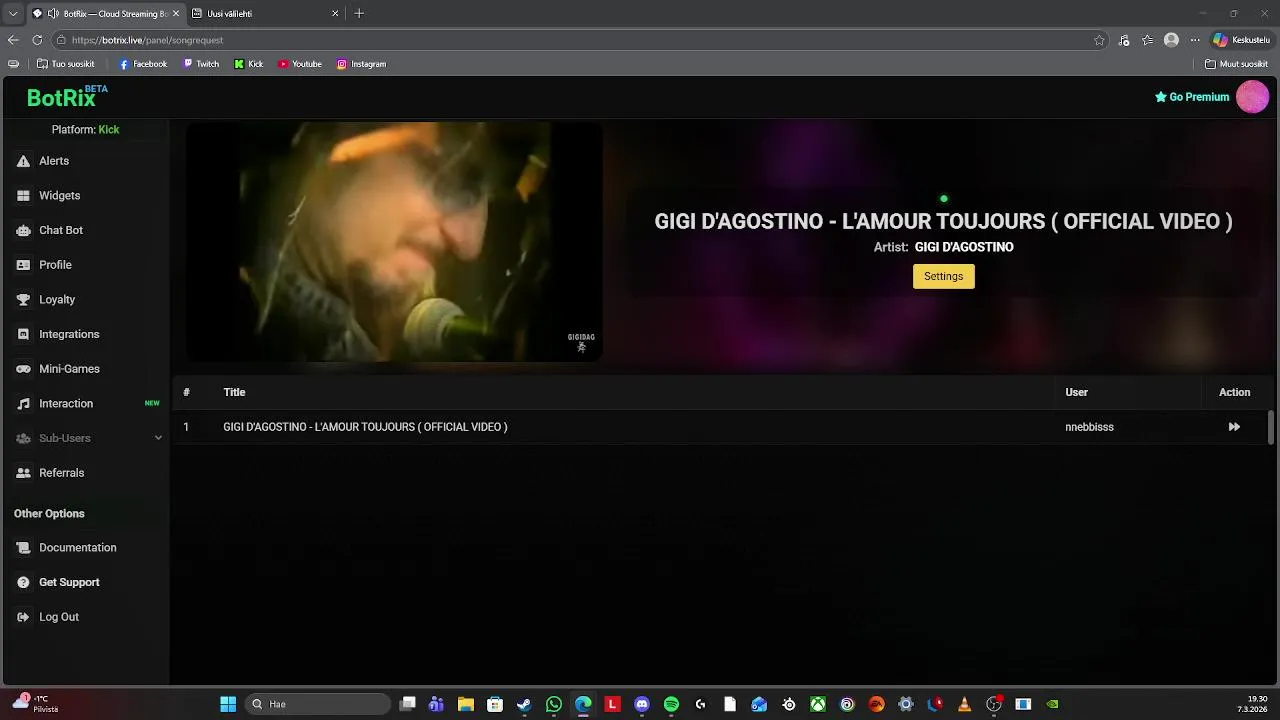1280x720 pixels.
Task: Click the song list scrollbar
Action: (1271, 427)
